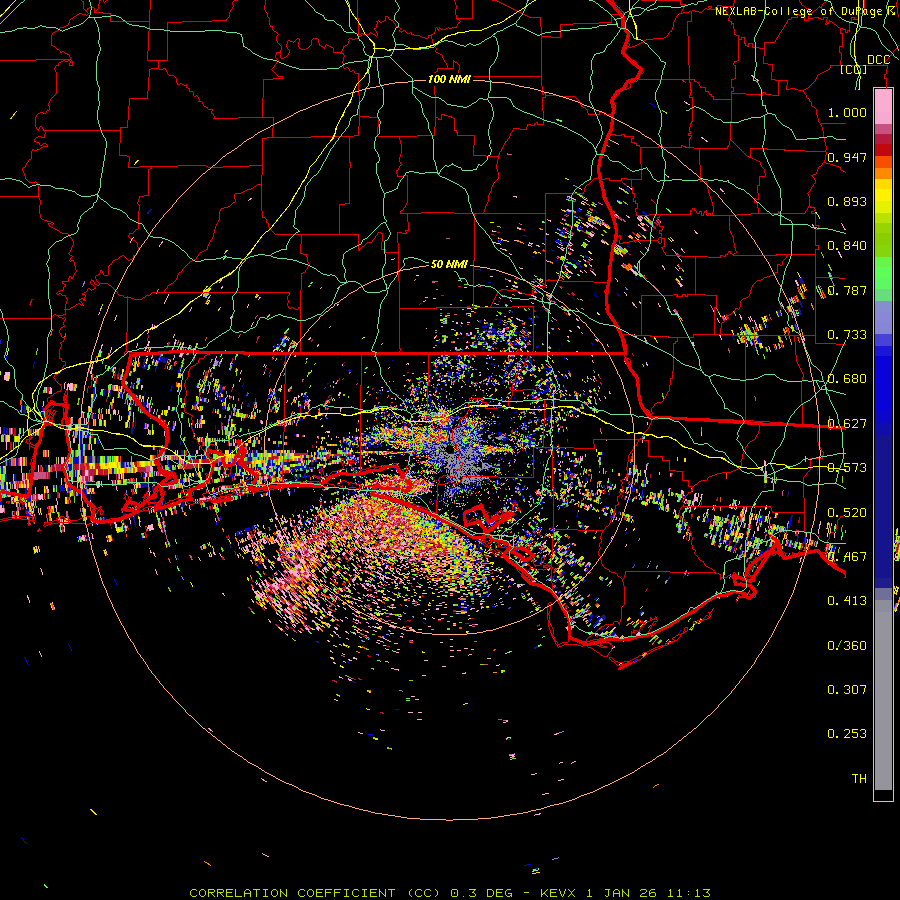Click the "TH" threshold legend label
Screen dimensions: 900x900
[859, 779]
